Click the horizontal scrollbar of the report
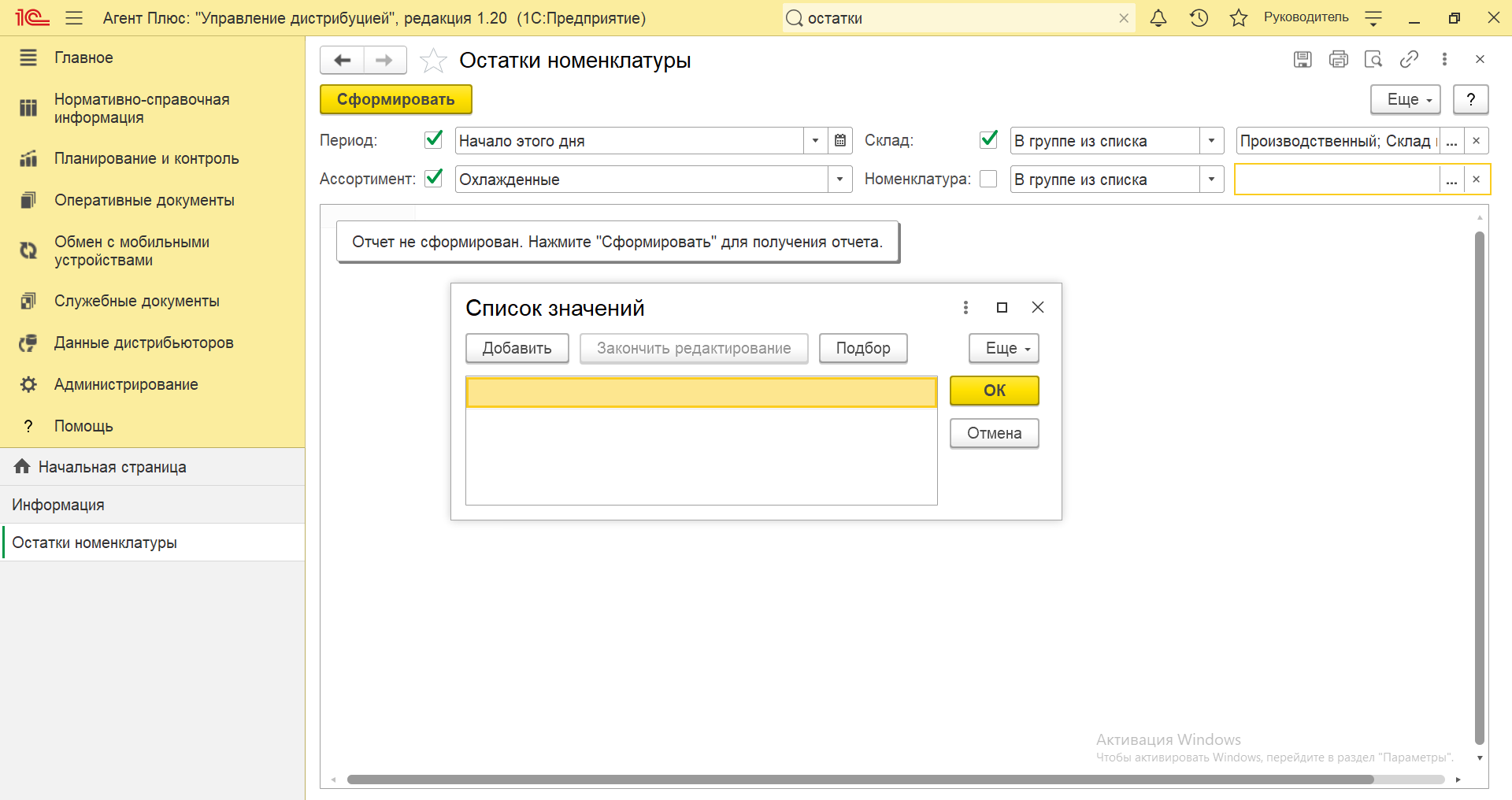 click(860, 780)
